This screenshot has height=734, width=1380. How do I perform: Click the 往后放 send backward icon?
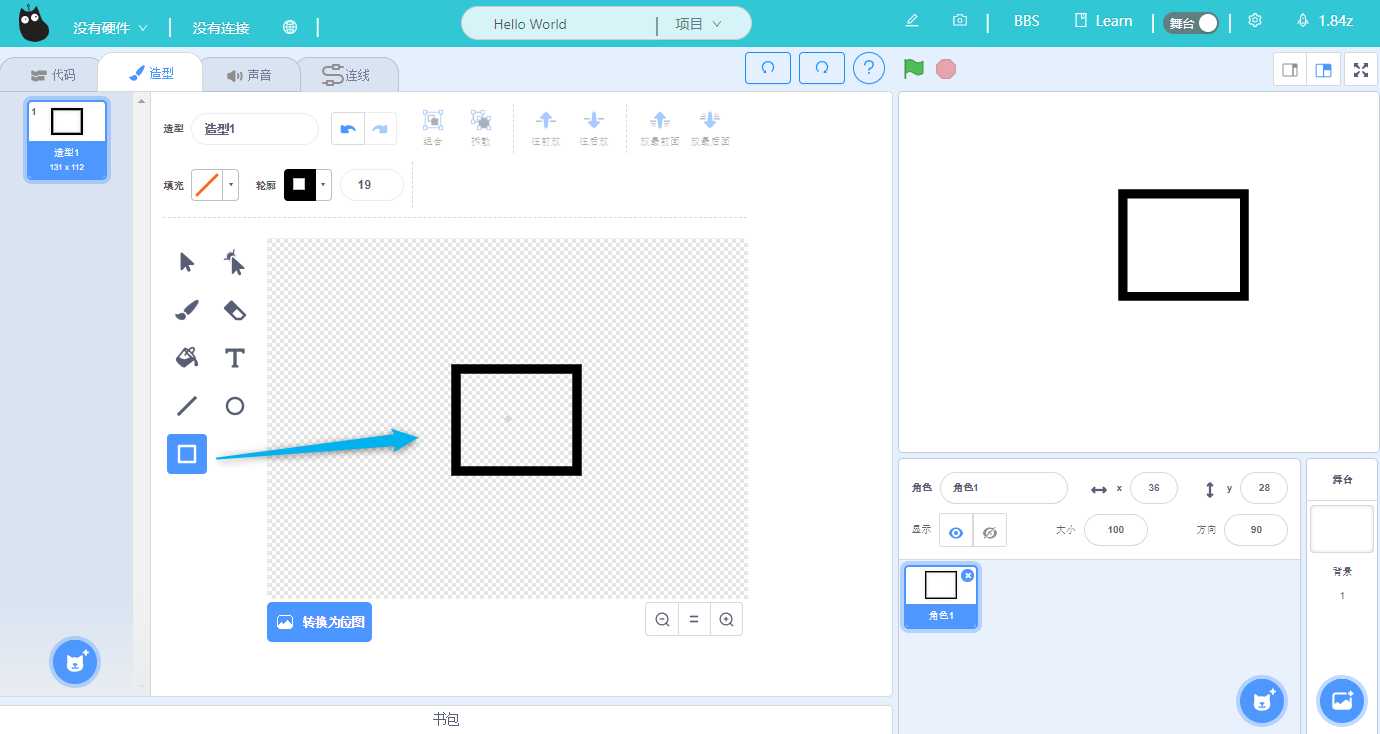coord(593,128)
